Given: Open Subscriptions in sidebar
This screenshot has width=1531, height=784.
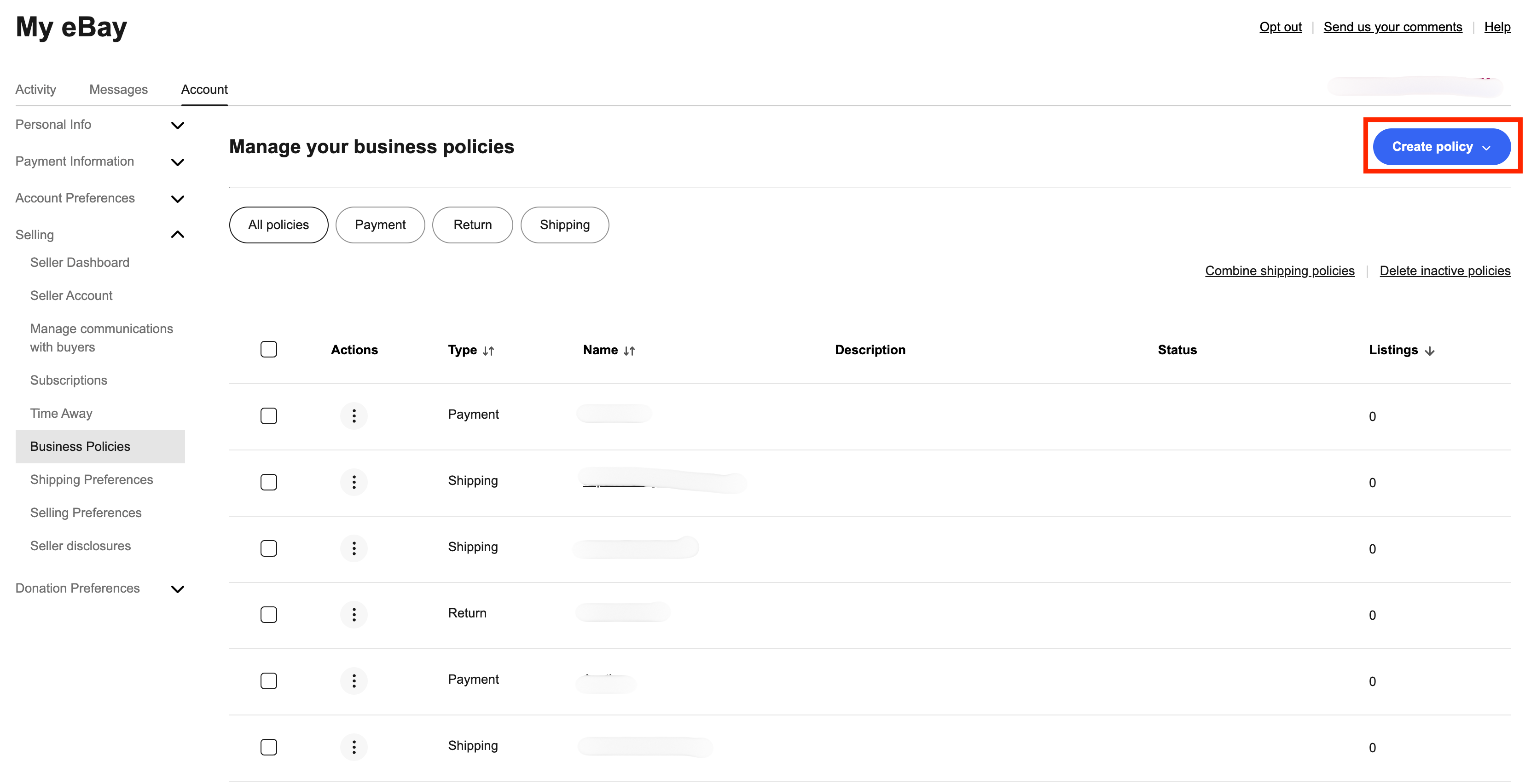Looking at the screenshot, I should tap(68, 380).
